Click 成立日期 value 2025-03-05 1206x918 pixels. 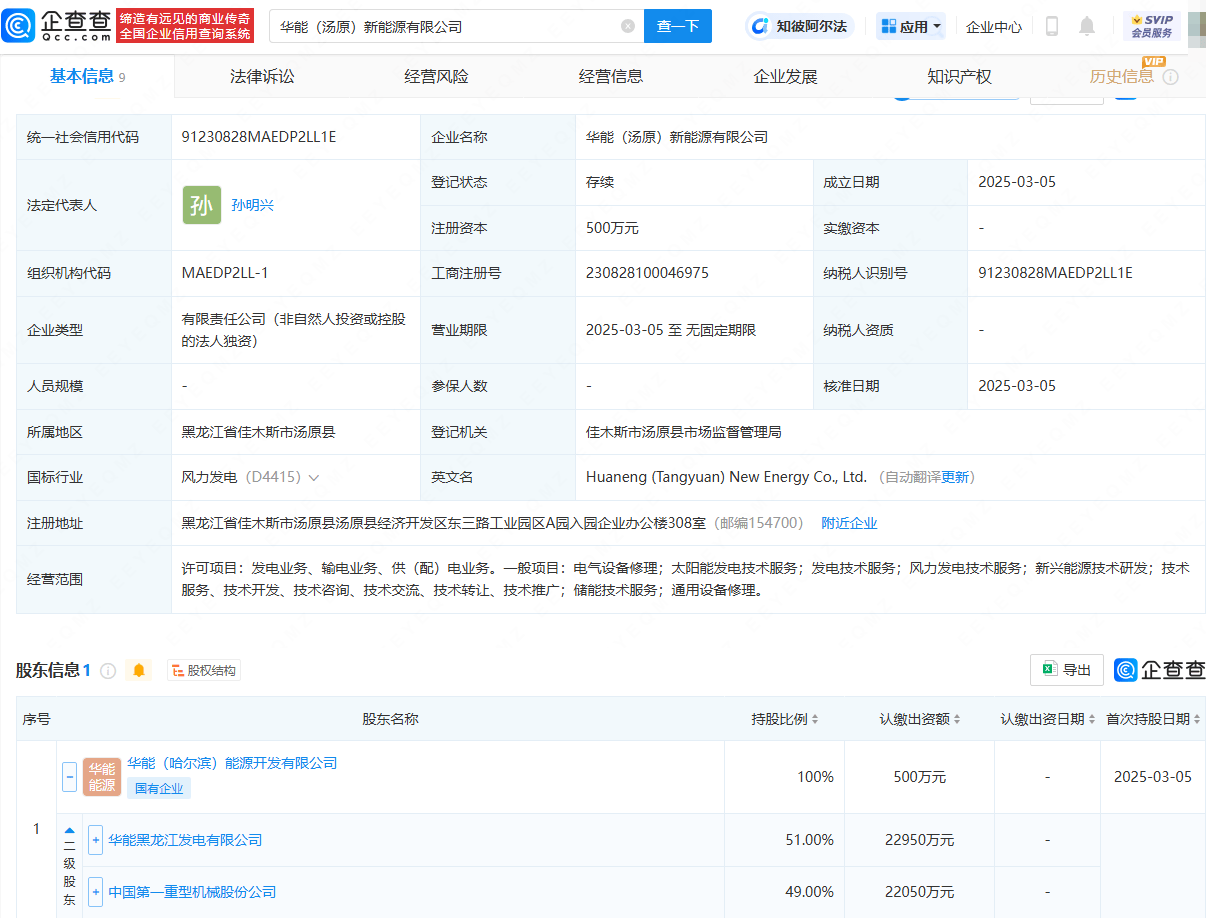tap(1017, 182)
